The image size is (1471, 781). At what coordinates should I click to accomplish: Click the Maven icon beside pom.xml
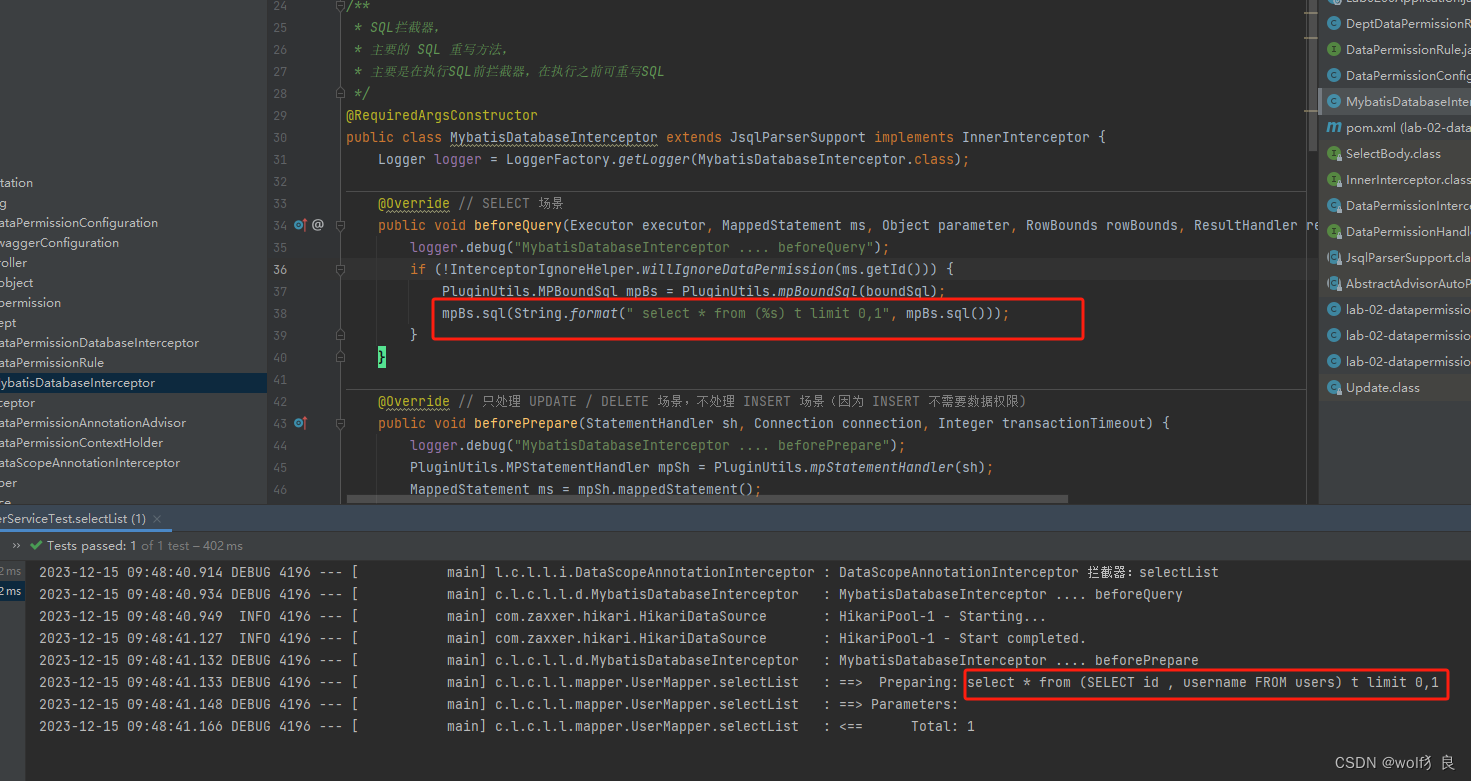pos(1334,127)
